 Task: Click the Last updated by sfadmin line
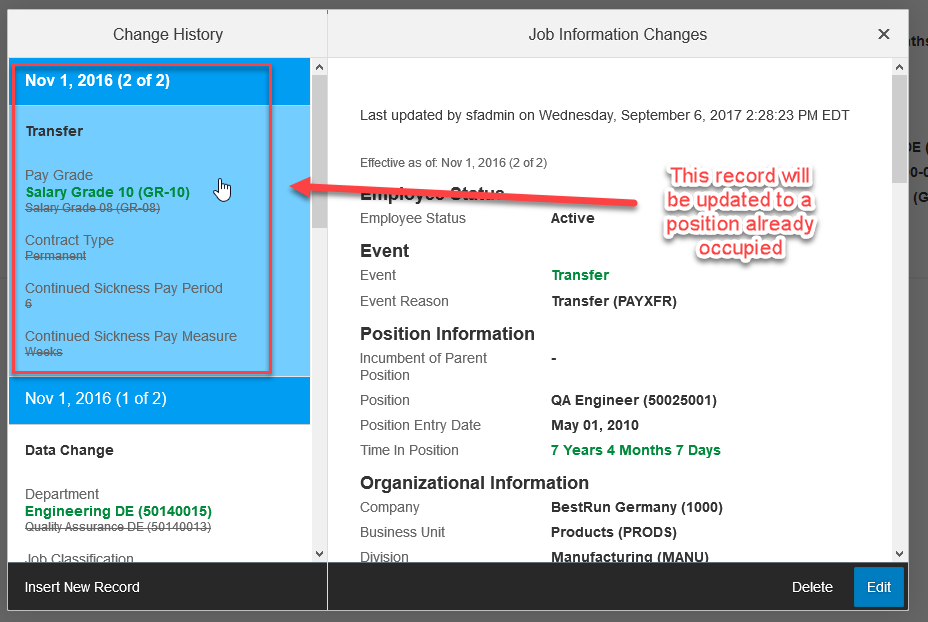[604, 115]
